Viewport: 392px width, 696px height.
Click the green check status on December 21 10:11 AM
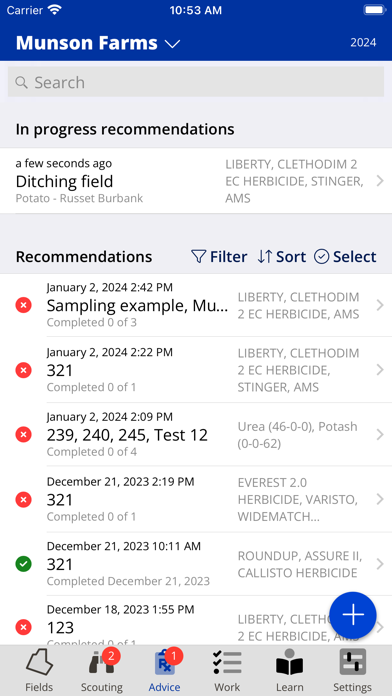click(x=24, y=564)
